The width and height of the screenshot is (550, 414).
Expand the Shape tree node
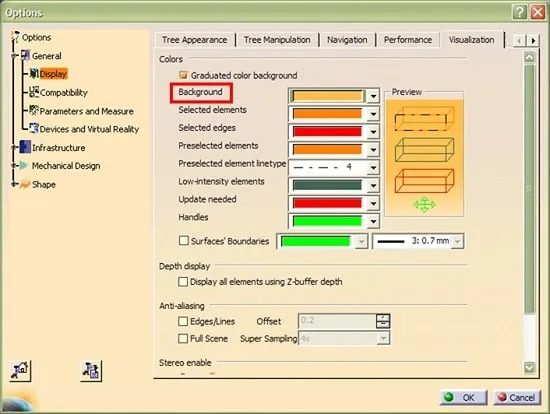pos(14,184)
